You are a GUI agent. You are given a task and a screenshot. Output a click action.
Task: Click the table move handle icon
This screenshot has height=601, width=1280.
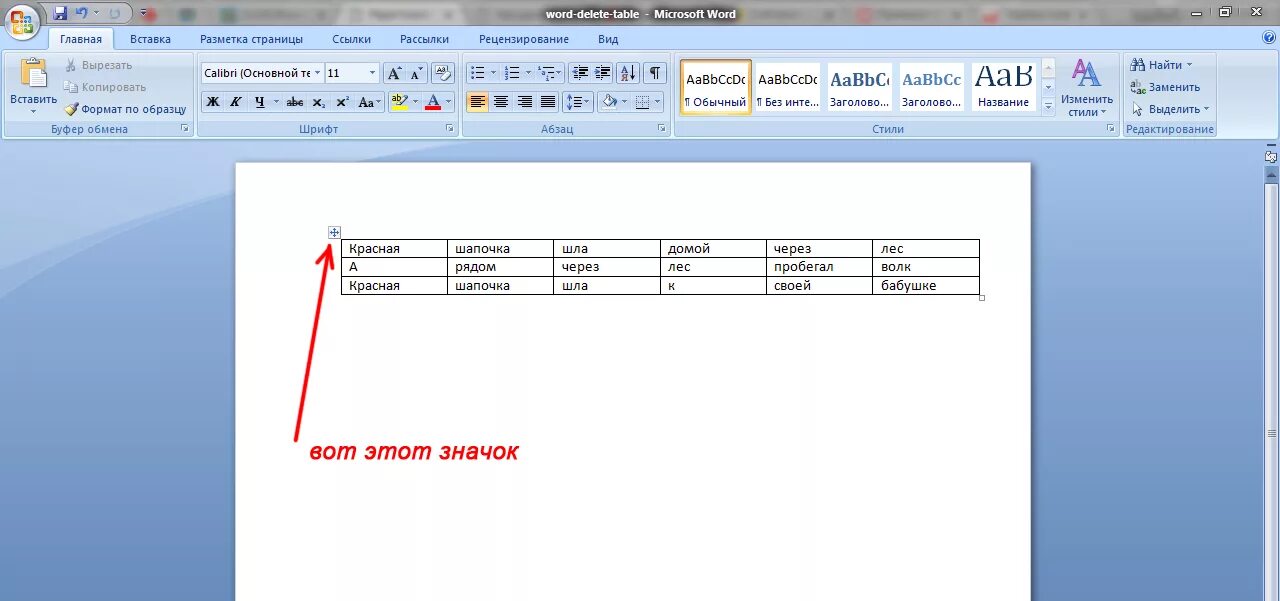click(x=334, y=232)
